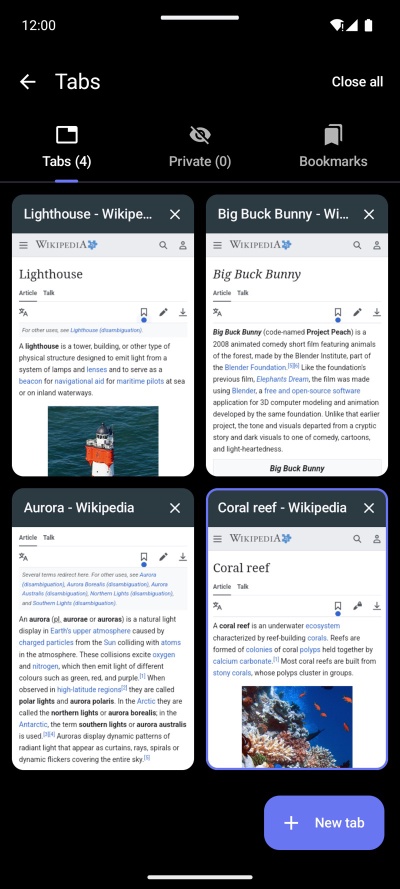The height and width of the screenshot is (889, 400).
Task: Tap the bookmark icon in the Big Buck Bunny preview
Action: (x=338, y=314)
